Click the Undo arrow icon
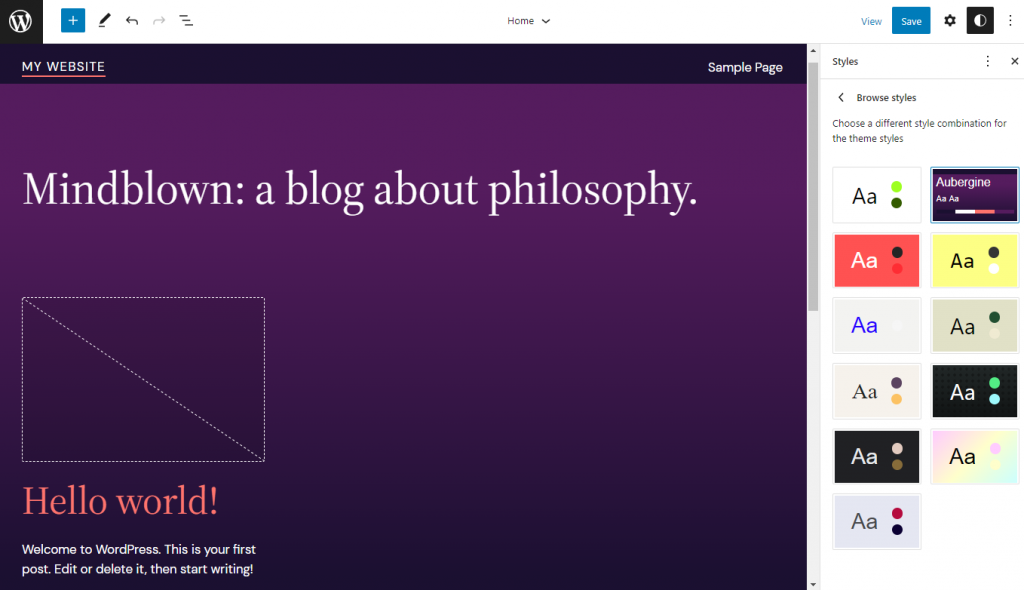Image resolution: width=1024 pixels, height=590 pixels. coord(131,20)
